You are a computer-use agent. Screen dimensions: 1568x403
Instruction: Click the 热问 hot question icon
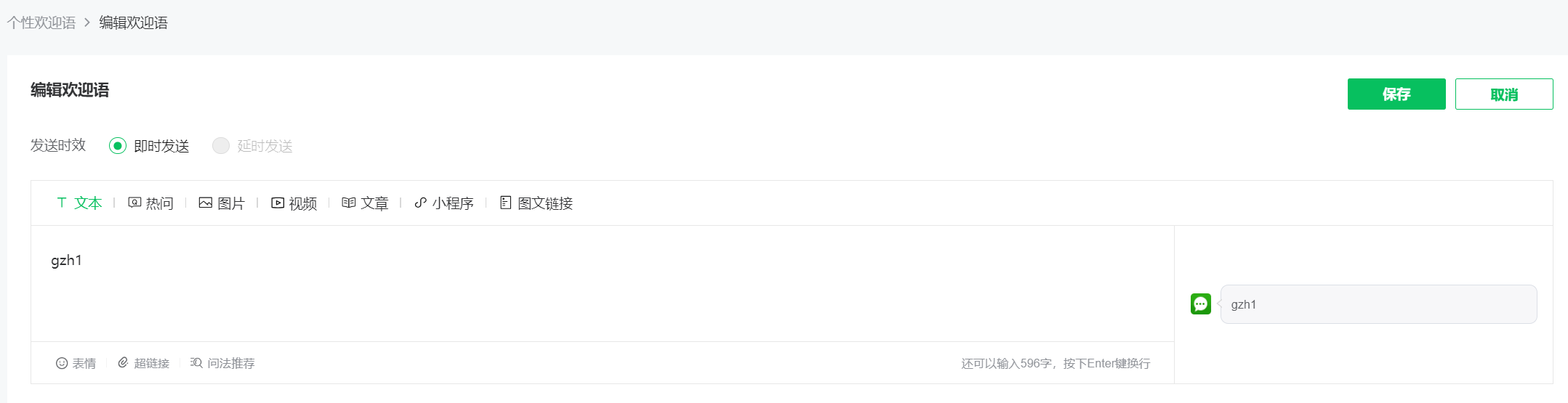coord(134,203)
